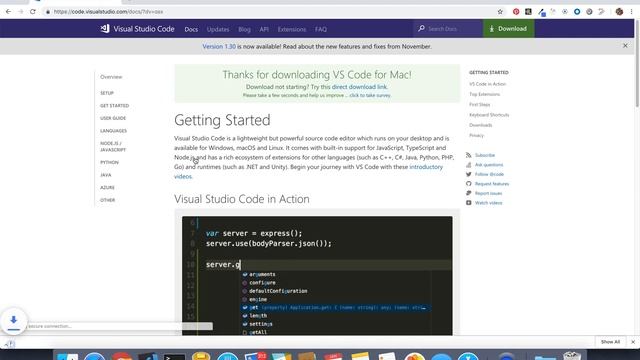Reload the page with the refresh icon

click(33, 12)
